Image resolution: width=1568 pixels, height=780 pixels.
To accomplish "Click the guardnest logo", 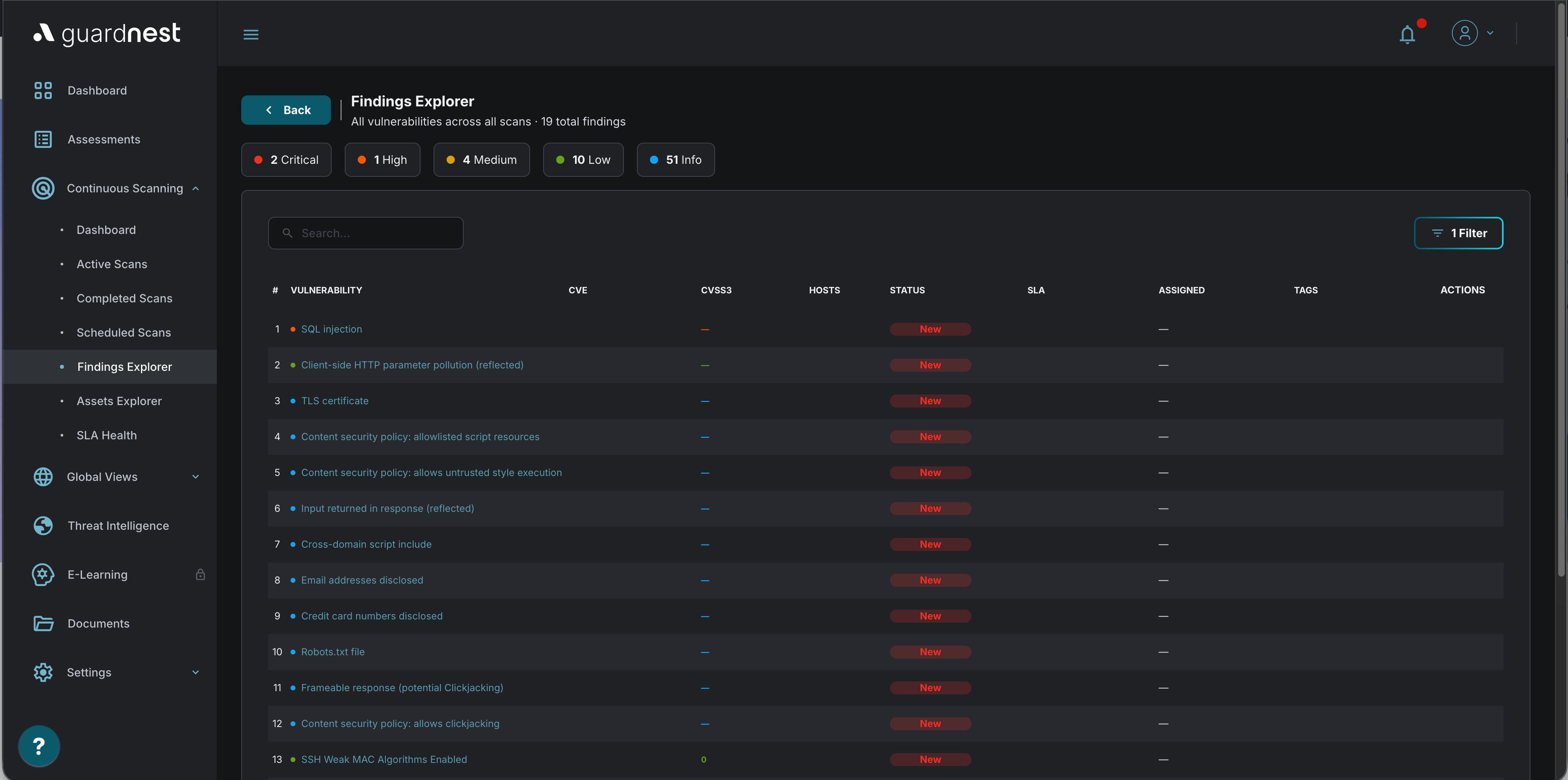I will (107, 33).
